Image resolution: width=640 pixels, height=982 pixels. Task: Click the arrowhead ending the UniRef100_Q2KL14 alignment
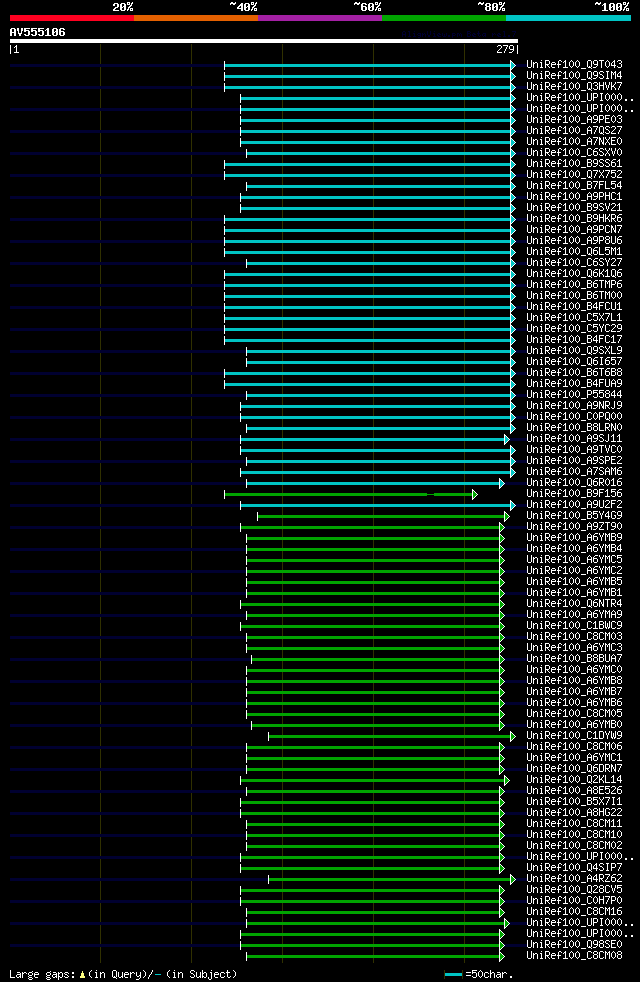507,781
